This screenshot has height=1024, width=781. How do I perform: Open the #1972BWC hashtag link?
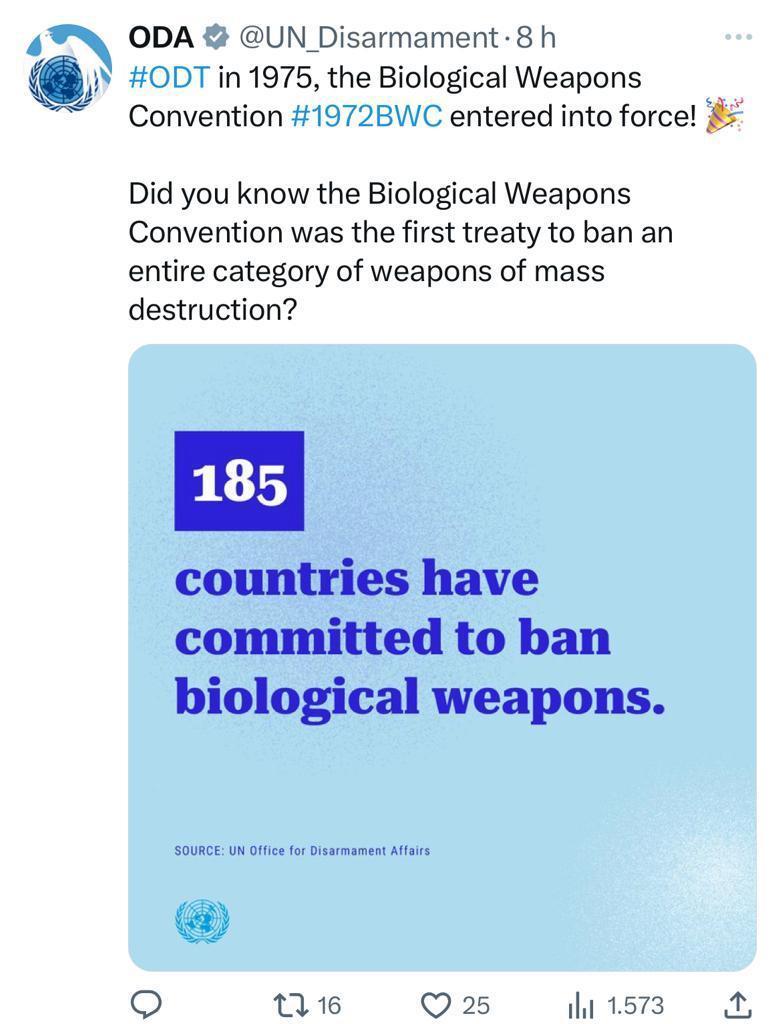coord(366,116)
